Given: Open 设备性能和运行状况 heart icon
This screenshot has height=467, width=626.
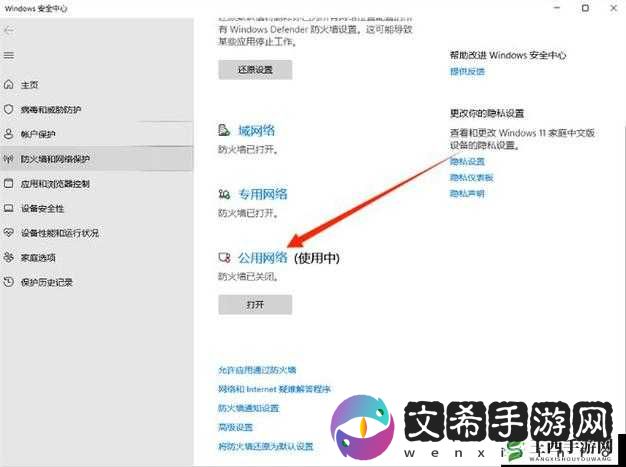Looking at the screenshot, I should pos(9,233).
